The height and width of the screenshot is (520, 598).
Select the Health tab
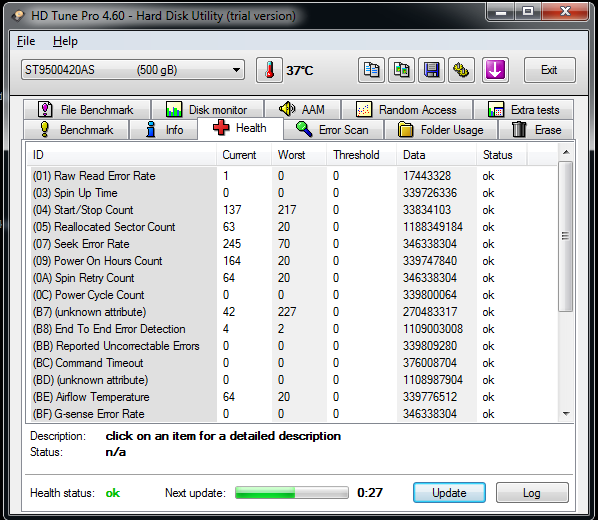(x=240, y=128)
